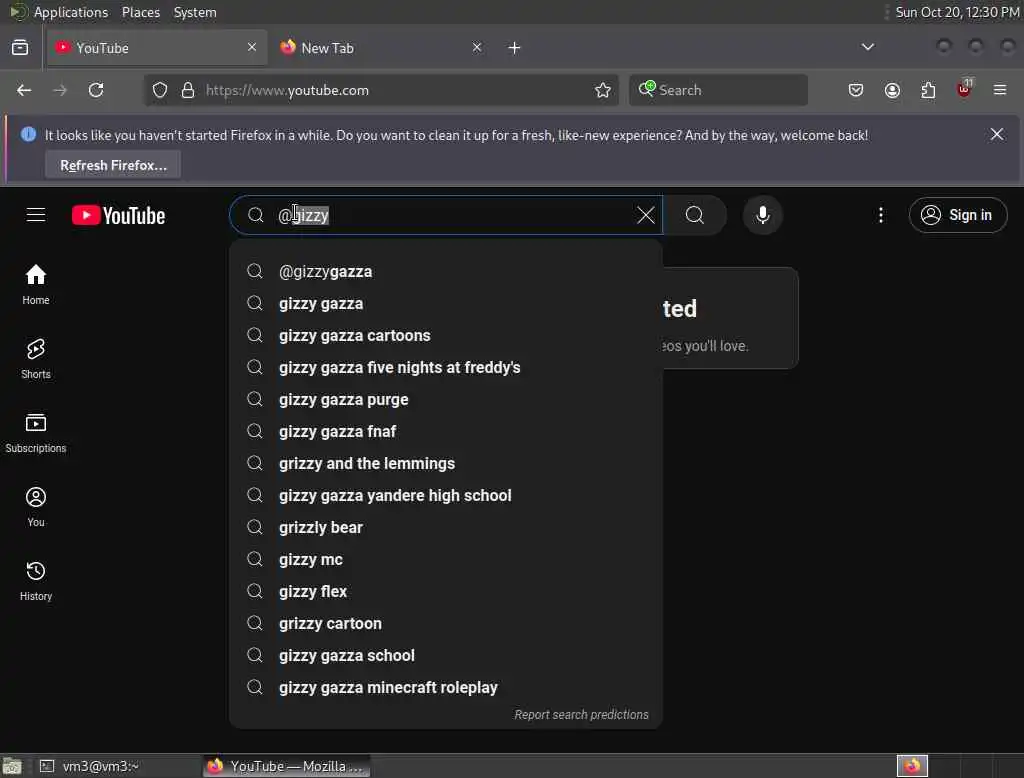
Task: Open the You page in sidebar
Action: tap(36, 507)
